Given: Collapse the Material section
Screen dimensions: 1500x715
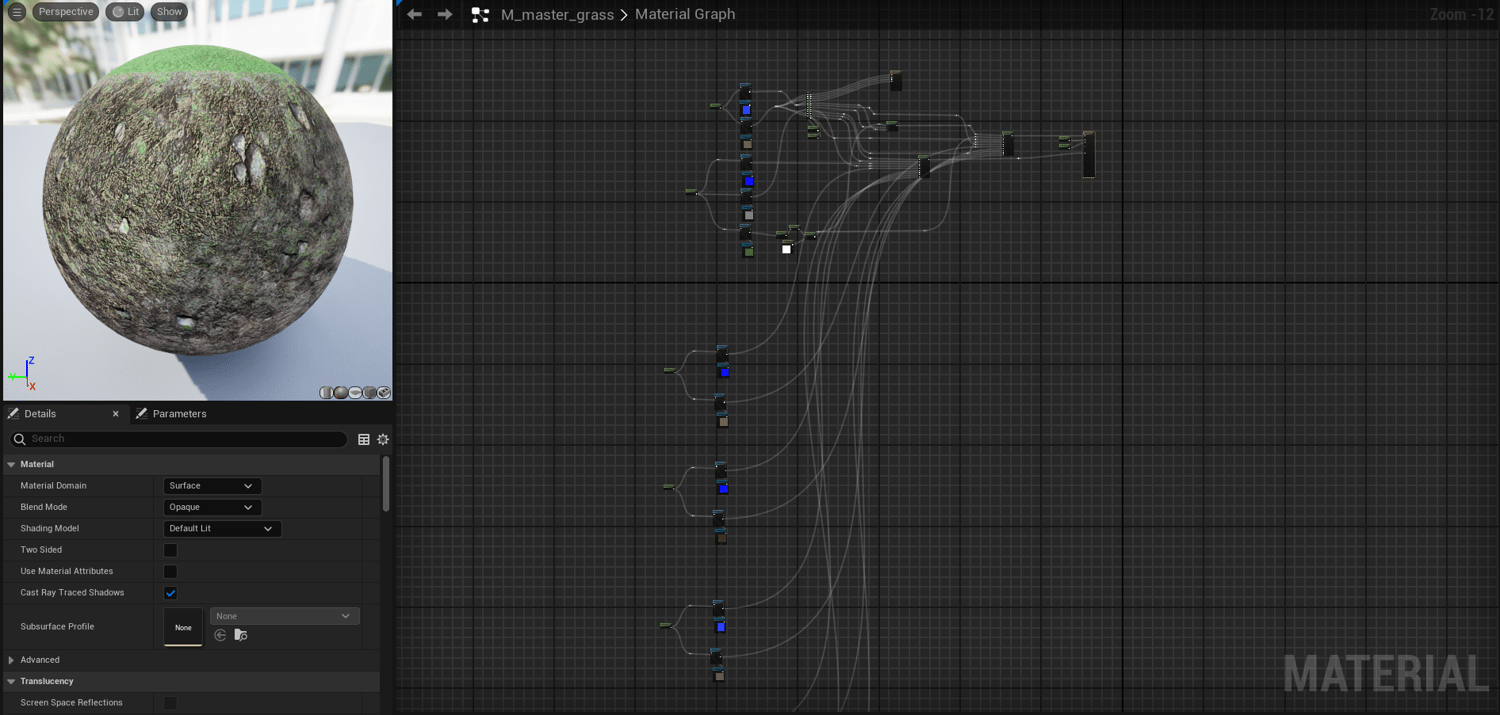Looking at the screenshot, I should [11, 464].
